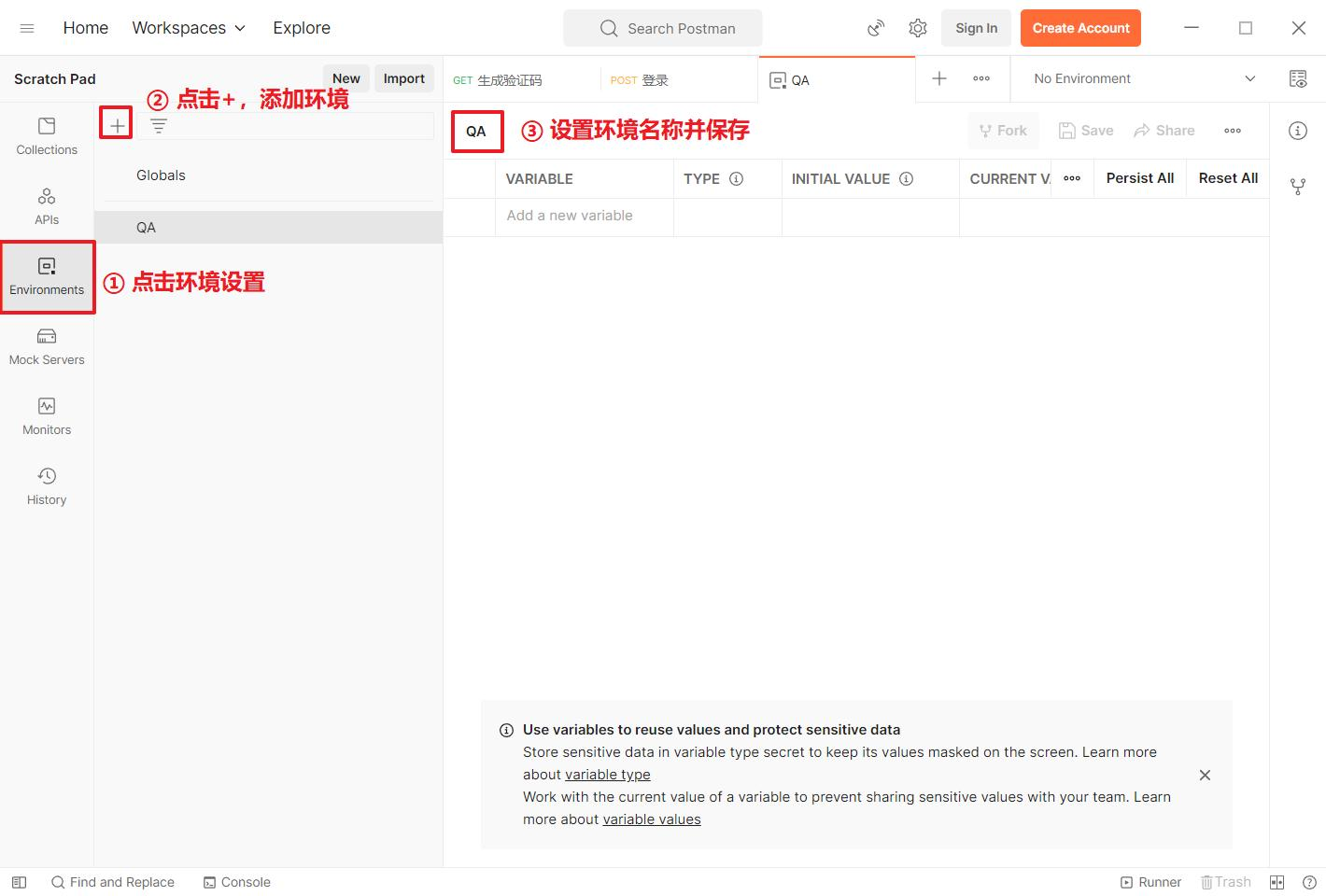Screen dimensions: 1326x896
Task: Open the No Environment selector dropdown
Action: [x=1145, y=78]
